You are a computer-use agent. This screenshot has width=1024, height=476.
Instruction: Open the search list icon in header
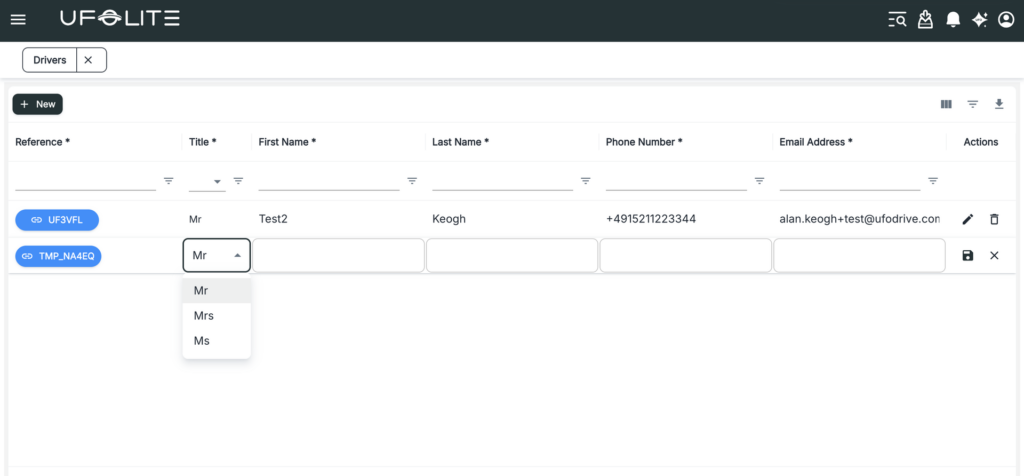[x=897, y=20]
